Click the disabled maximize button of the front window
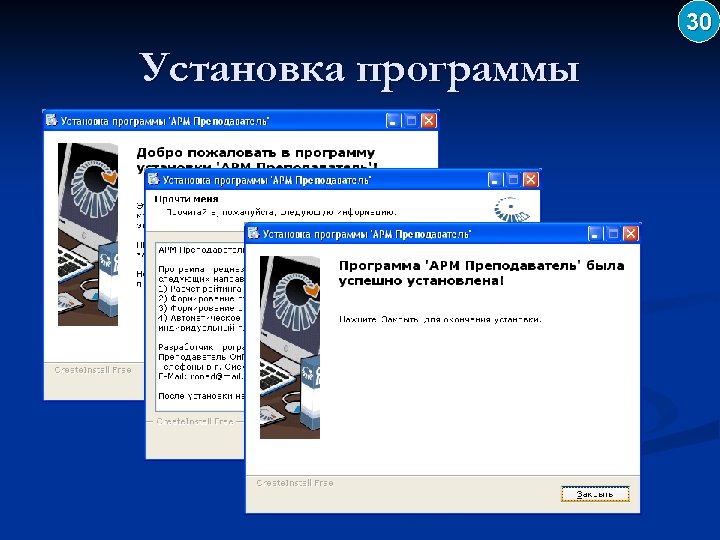 point(613,234)
